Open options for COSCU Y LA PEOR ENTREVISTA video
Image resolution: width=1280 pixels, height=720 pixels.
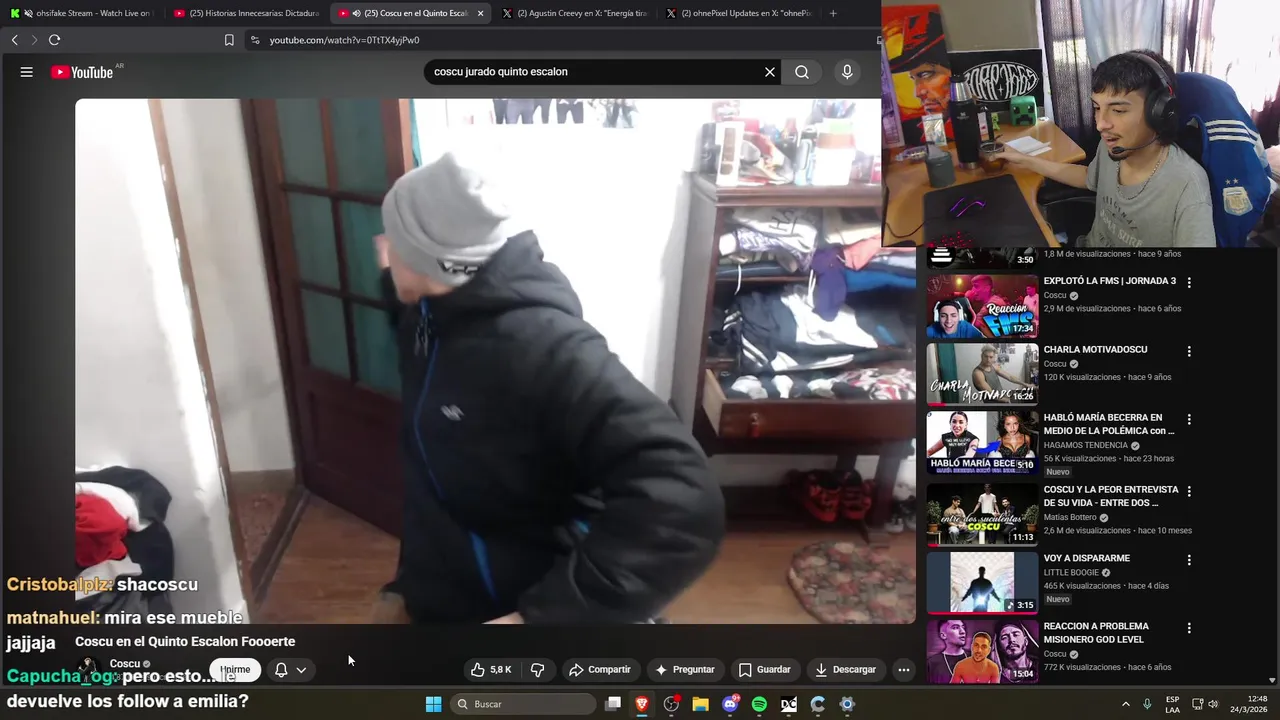point(1189,491)
